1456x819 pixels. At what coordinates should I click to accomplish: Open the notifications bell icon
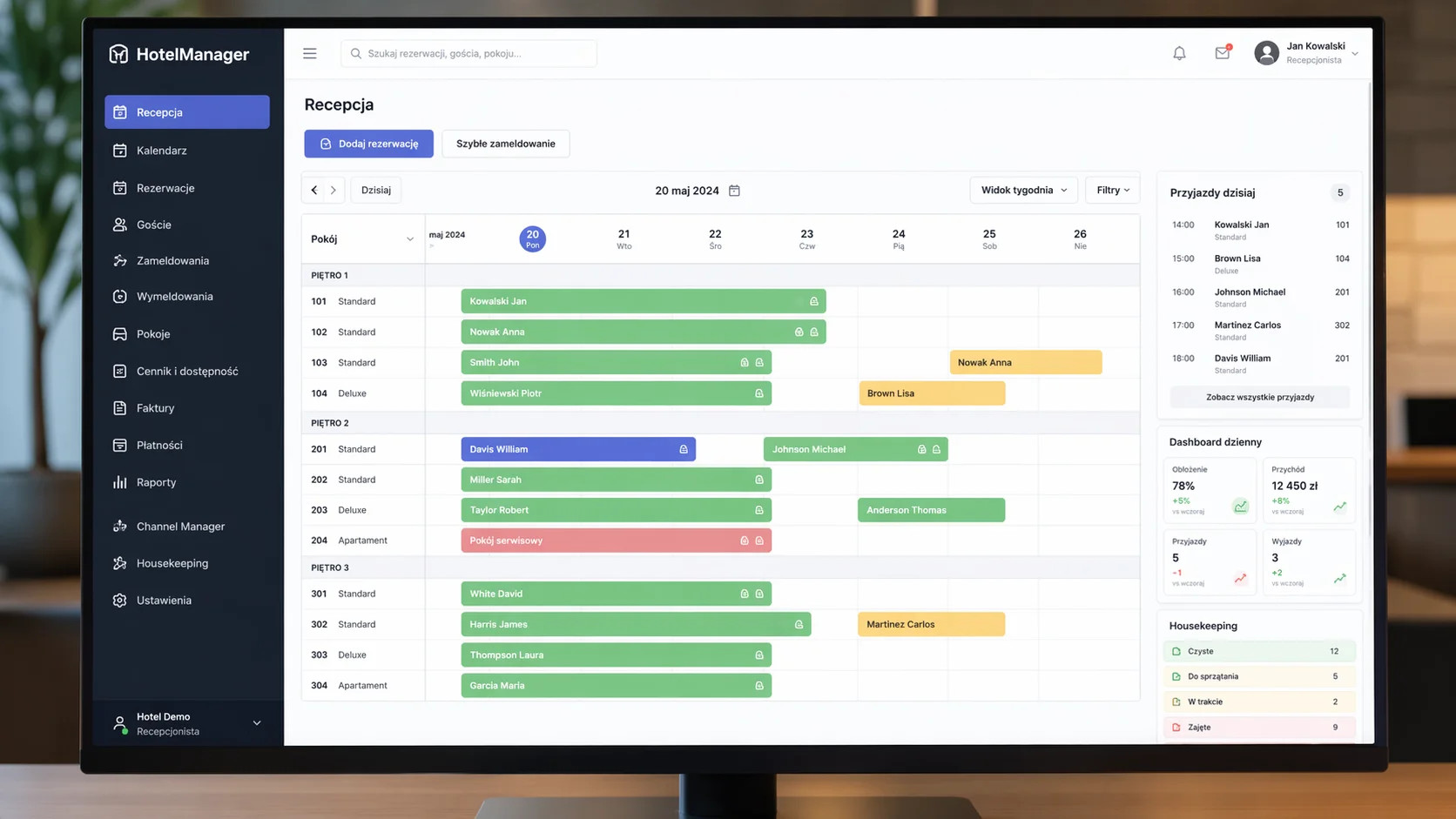(1179, 53)
